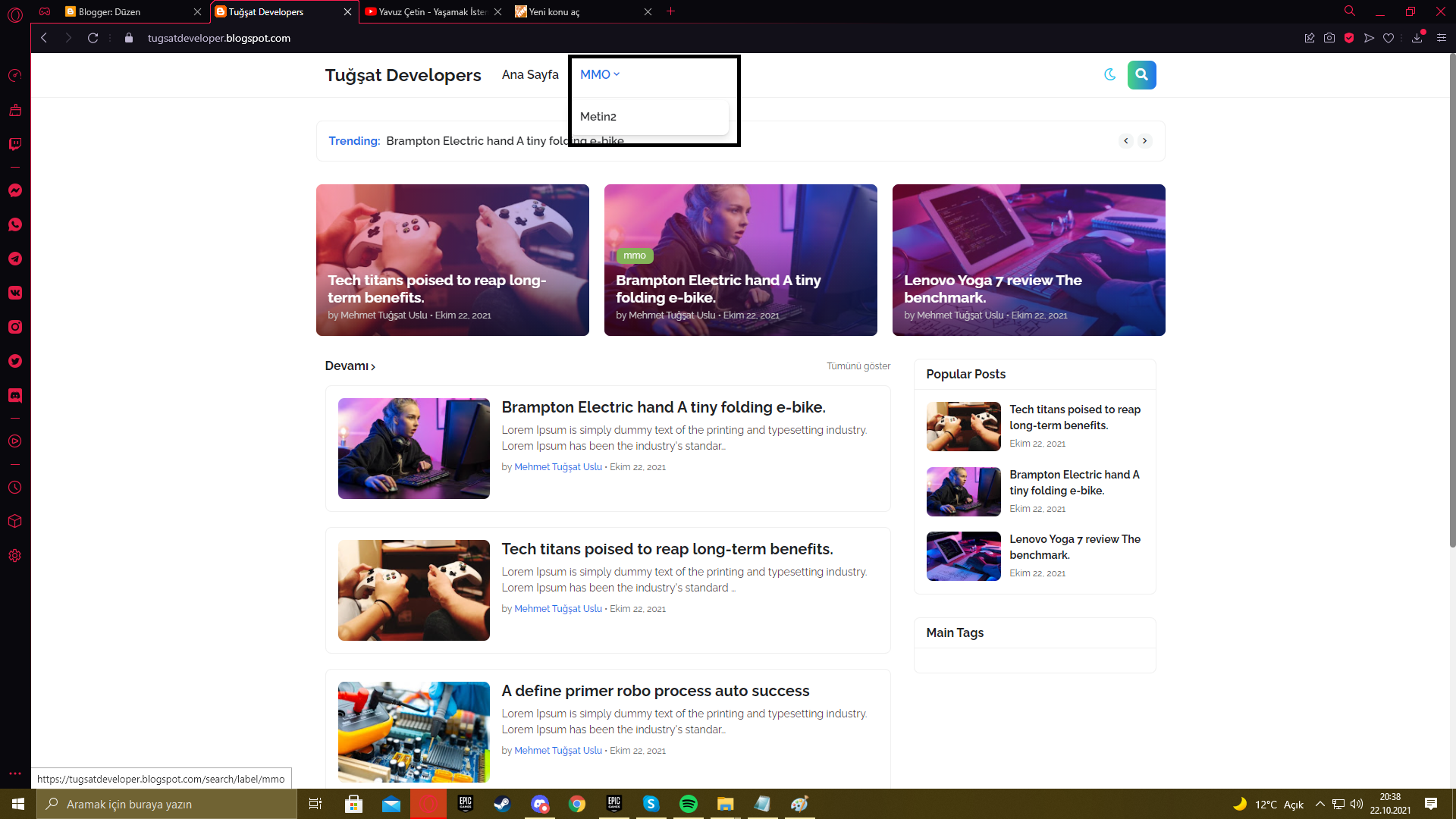Open Opera sidebar settings gear
This screenshot has width=1456, height=819.
pos(15,555)
